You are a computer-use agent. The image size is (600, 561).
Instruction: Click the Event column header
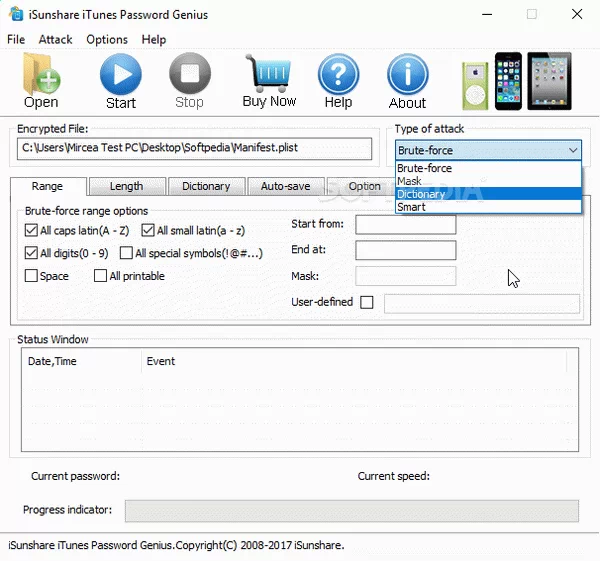click(x=354, y=361)
